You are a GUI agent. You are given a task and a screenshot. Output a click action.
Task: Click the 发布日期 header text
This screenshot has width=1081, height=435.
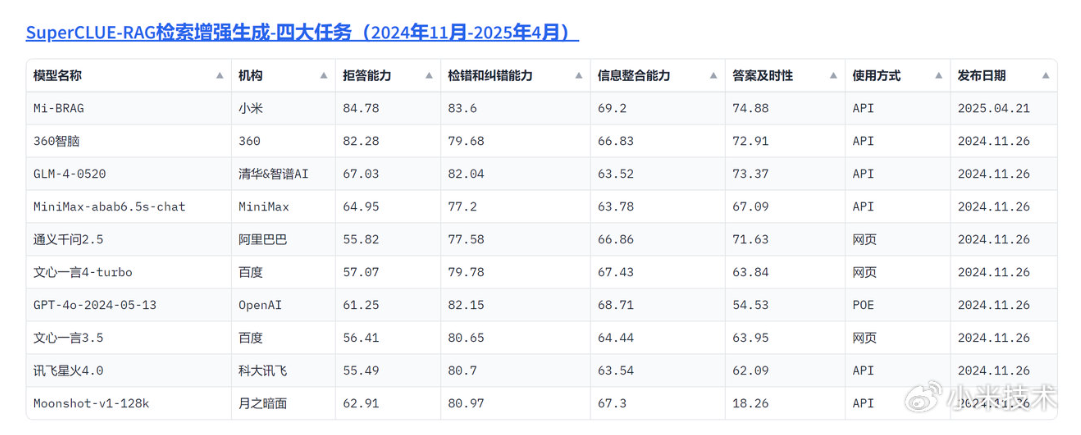(982, 76)
